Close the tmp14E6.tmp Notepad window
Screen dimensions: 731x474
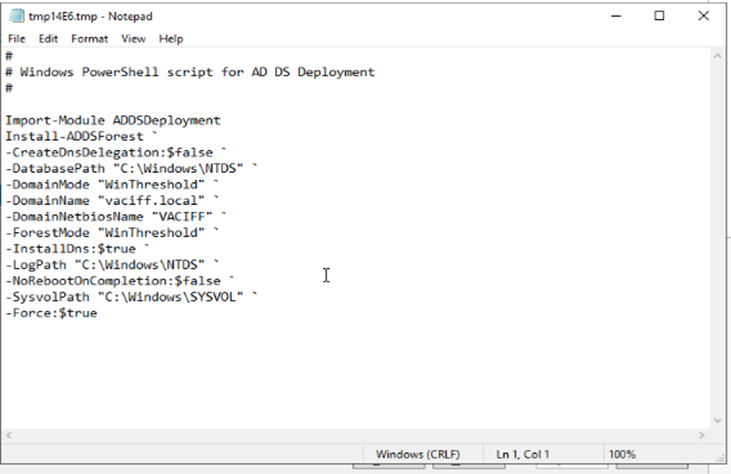(703, 16)
